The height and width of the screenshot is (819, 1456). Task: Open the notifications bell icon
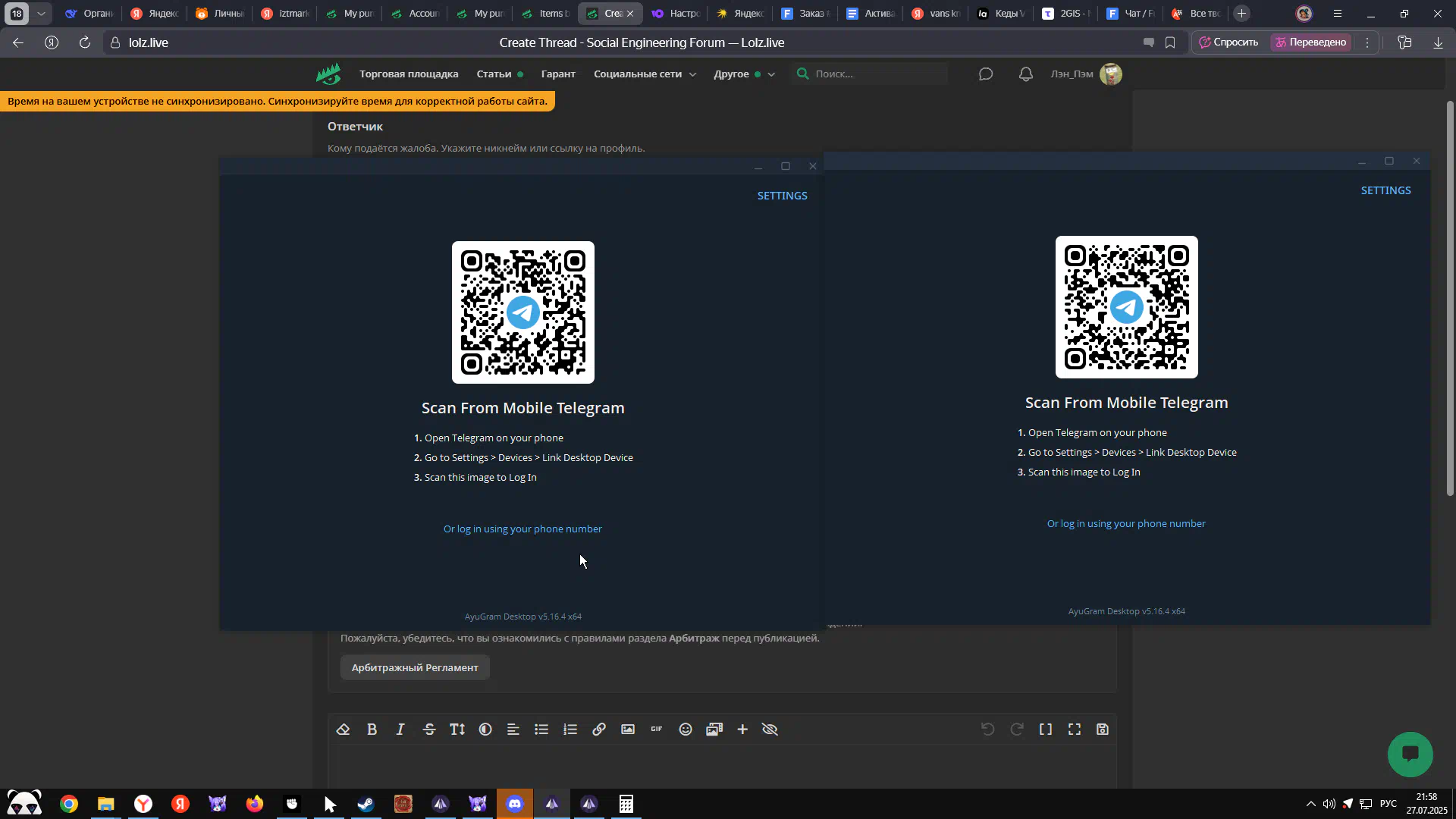(x=1026, y=74)
